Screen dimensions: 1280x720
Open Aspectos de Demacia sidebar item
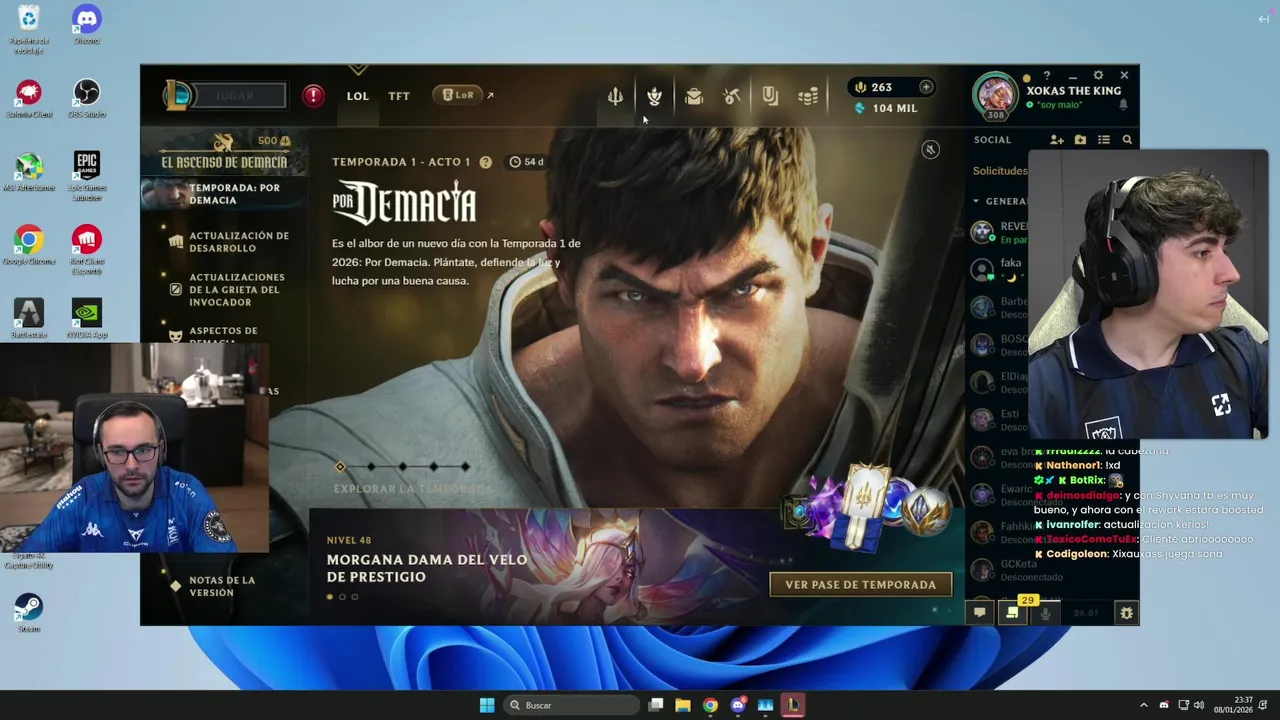(224, 334)
